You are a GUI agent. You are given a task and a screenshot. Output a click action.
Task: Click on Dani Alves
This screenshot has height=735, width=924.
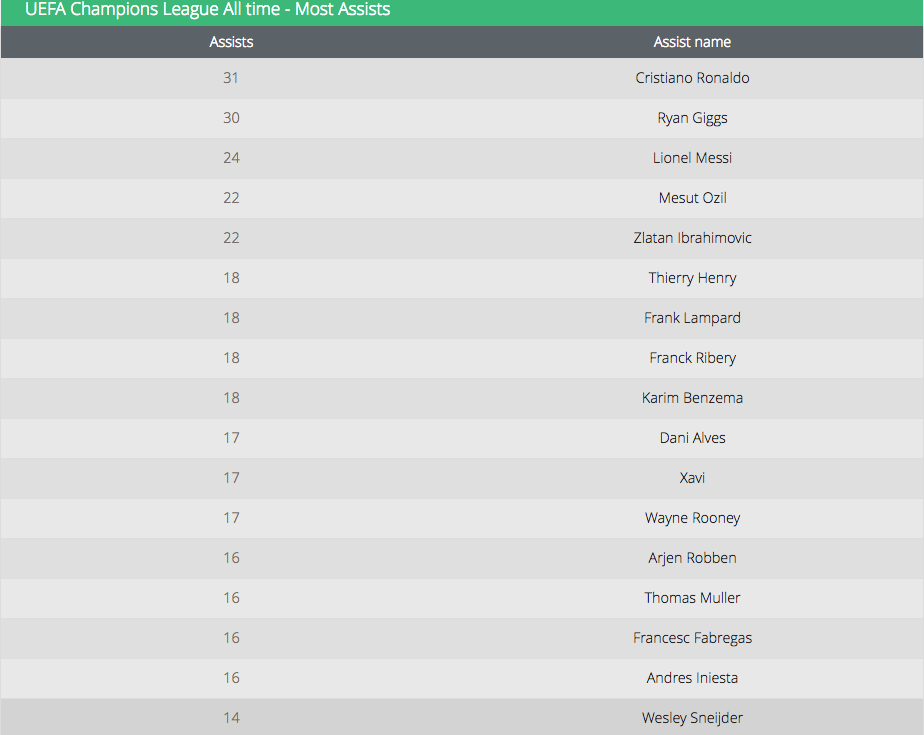(x=692, y=438)
